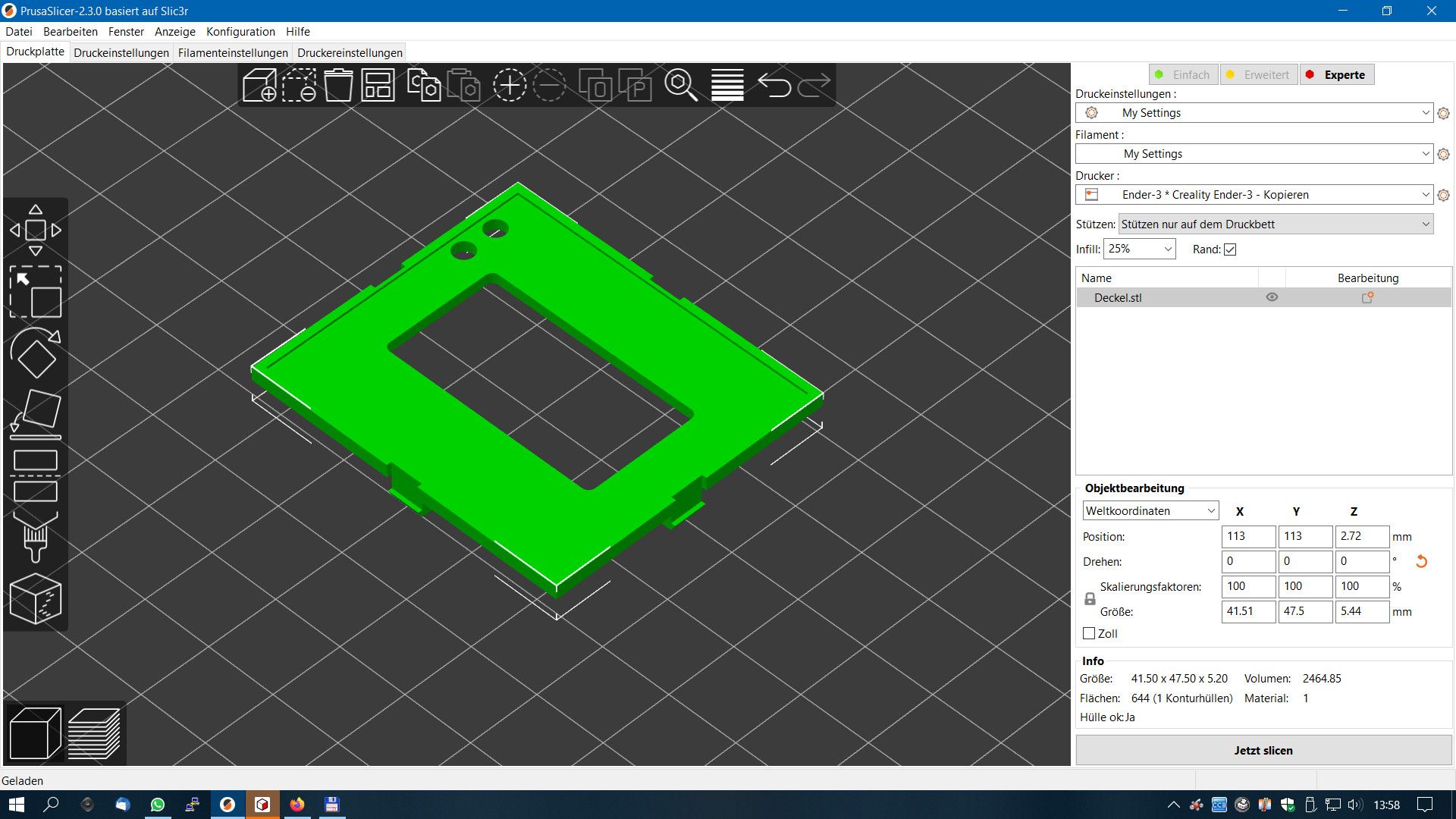Open the Weltkoordinaten dropdown

tap(1150, 511)
